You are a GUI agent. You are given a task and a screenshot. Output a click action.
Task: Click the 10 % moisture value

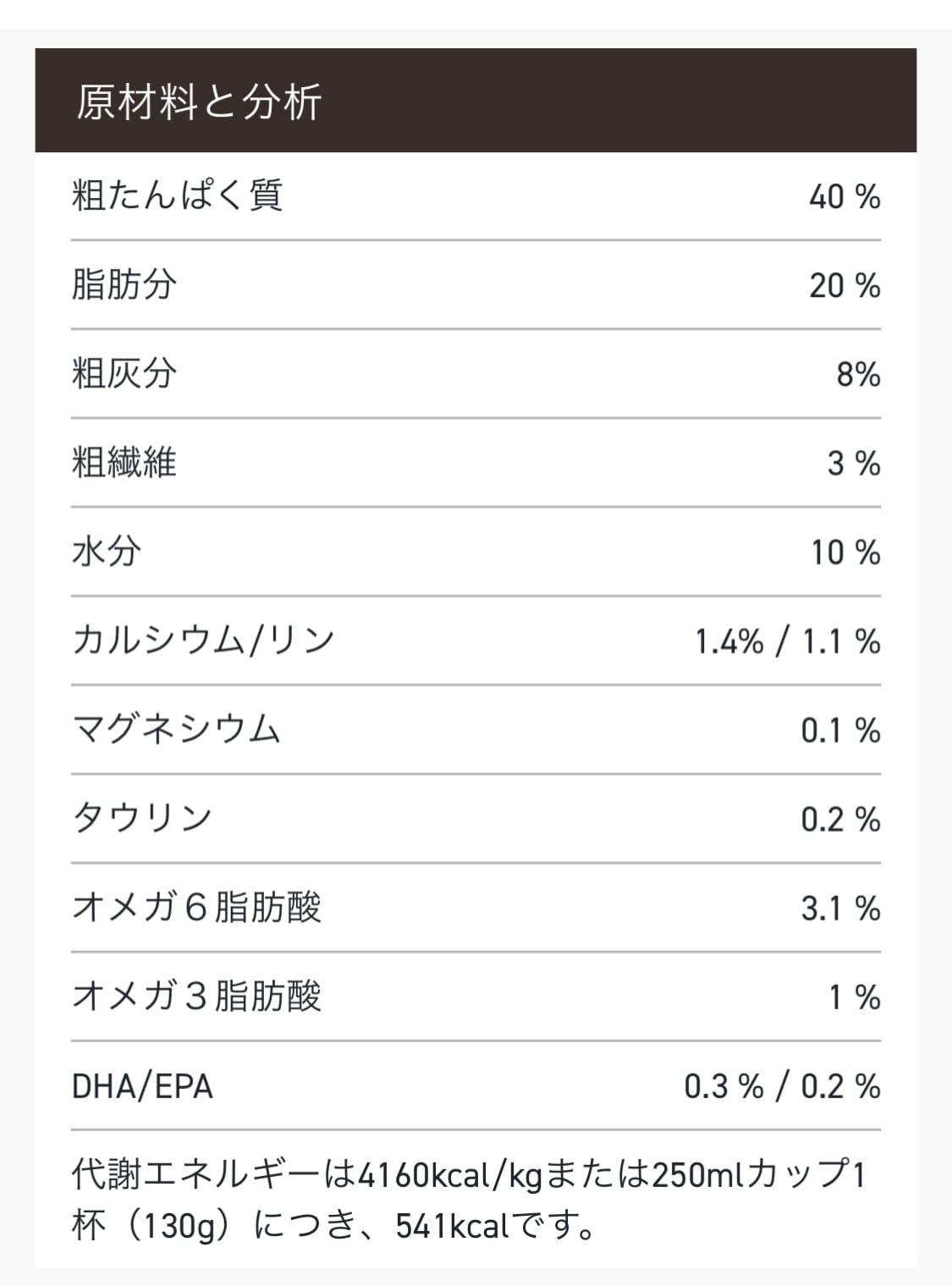845,553
